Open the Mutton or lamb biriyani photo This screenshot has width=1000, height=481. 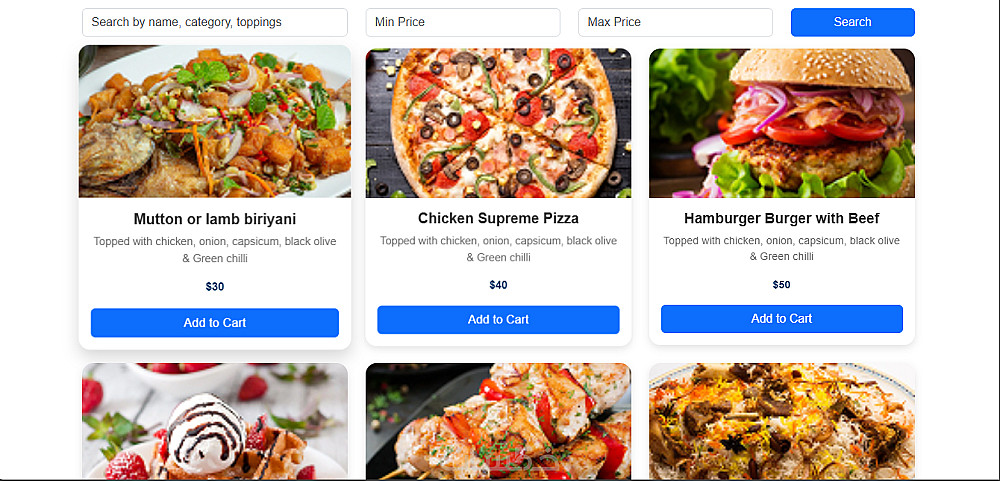point(215,122)
